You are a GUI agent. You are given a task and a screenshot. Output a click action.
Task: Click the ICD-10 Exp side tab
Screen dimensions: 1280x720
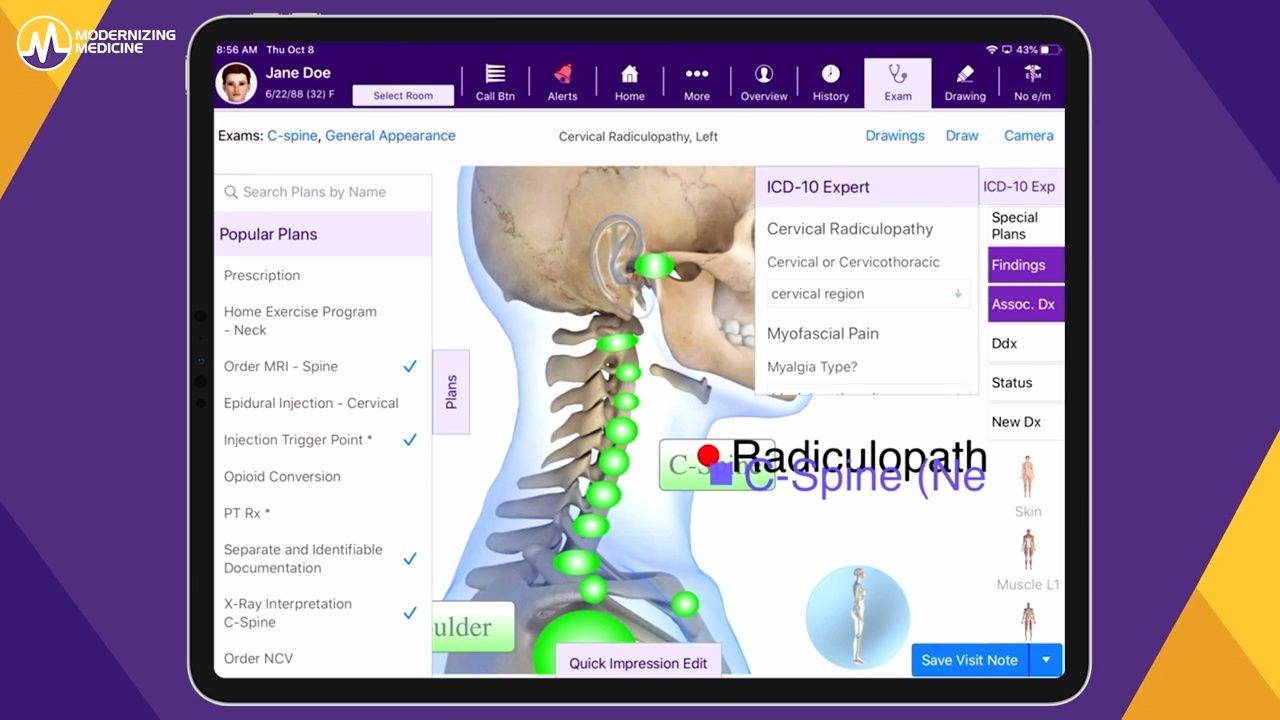point(1020,187)
